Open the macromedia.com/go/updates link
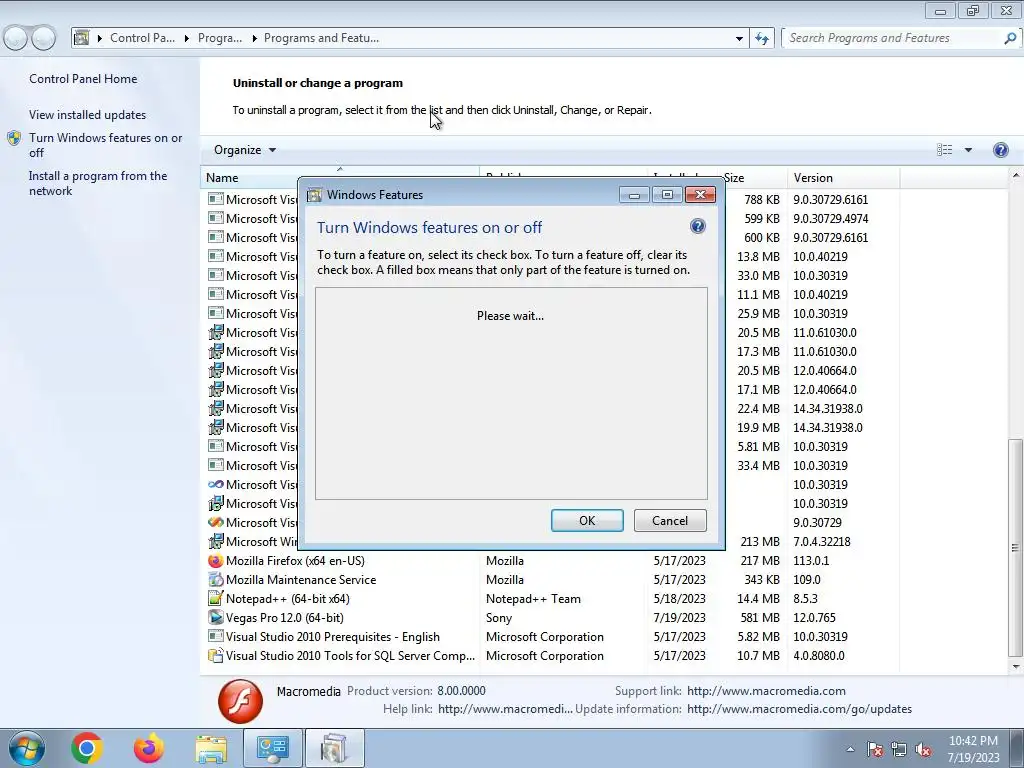This screenshot has width=1024, height=768. pos(799,709)
